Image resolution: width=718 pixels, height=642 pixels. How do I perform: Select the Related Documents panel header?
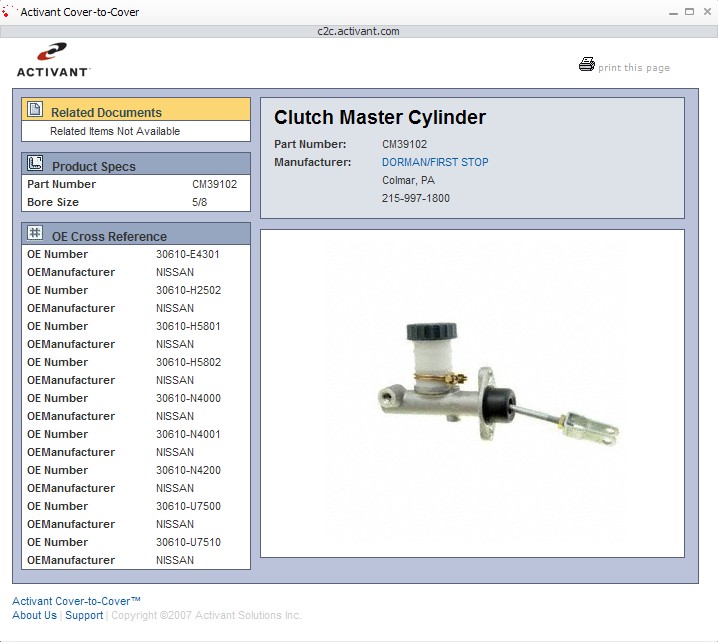click(136, 112)
